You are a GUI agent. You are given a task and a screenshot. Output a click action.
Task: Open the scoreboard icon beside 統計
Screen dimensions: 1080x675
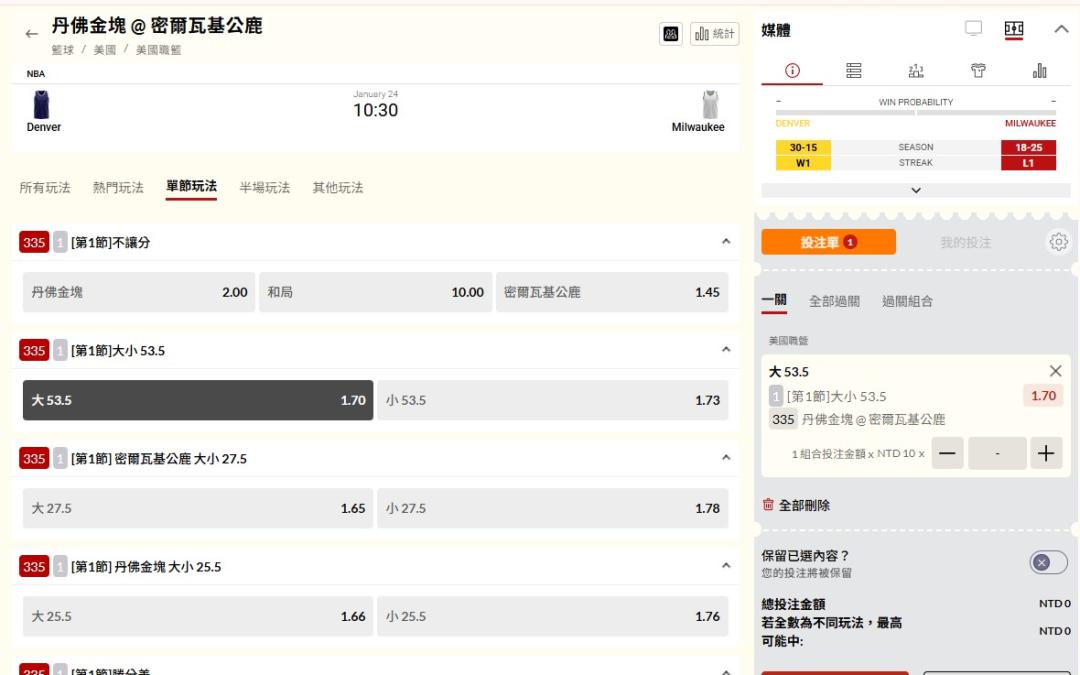click(671, 34)
